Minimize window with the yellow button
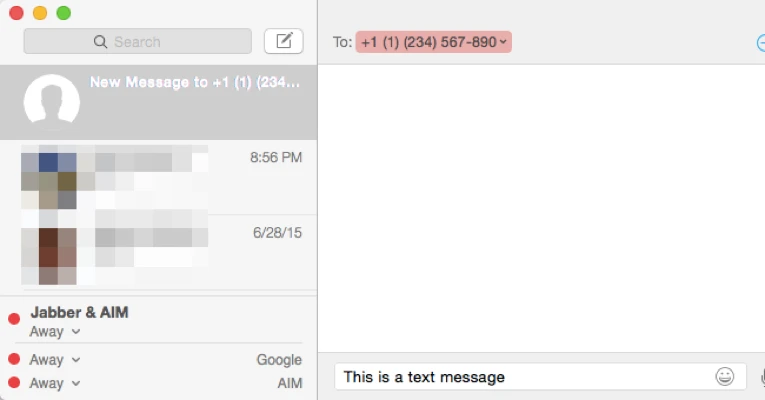Viewport: 765px width, 400px height. pos(40,13)
